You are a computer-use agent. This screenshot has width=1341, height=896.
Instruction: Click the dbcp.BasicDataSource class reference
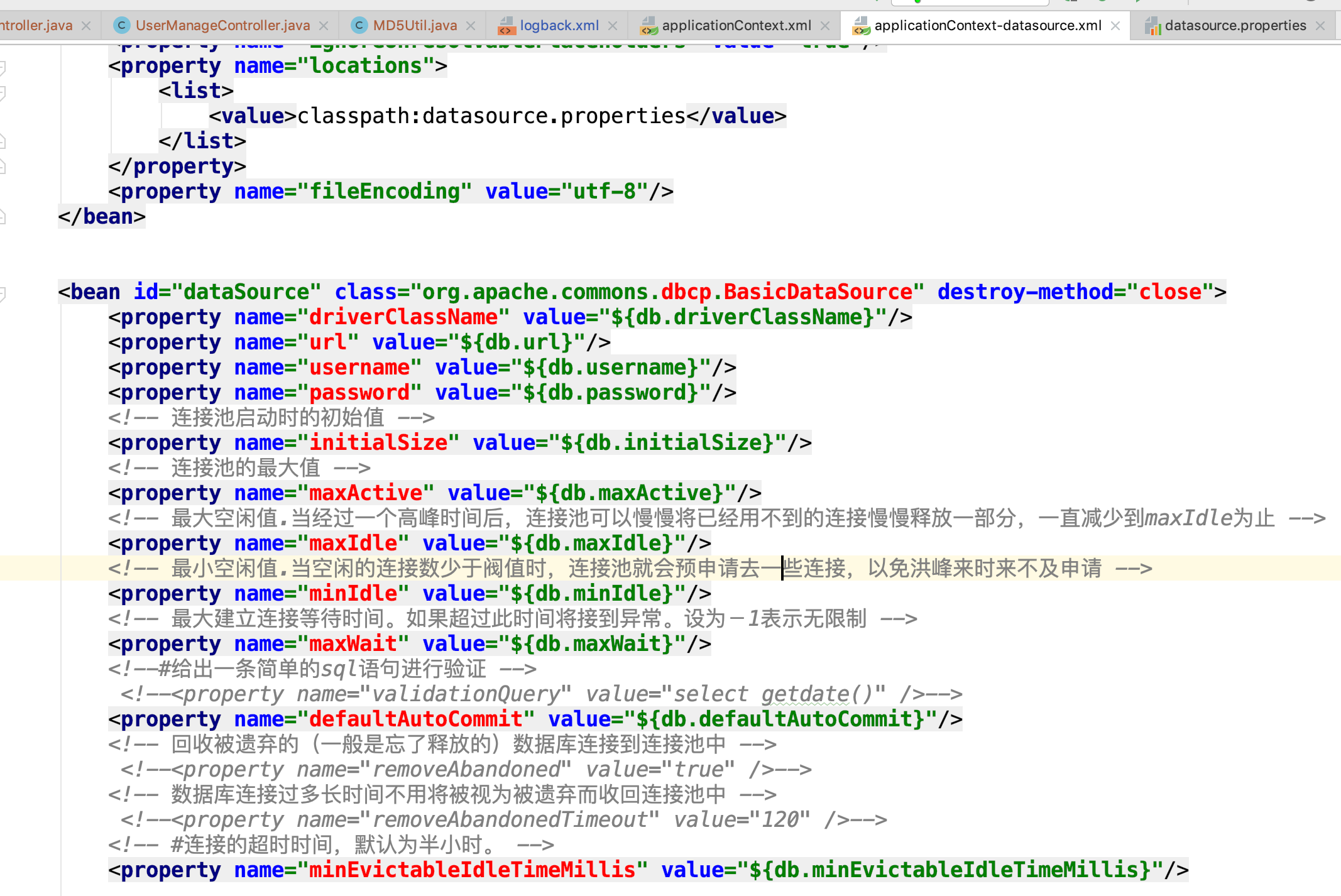click(785, 292)
